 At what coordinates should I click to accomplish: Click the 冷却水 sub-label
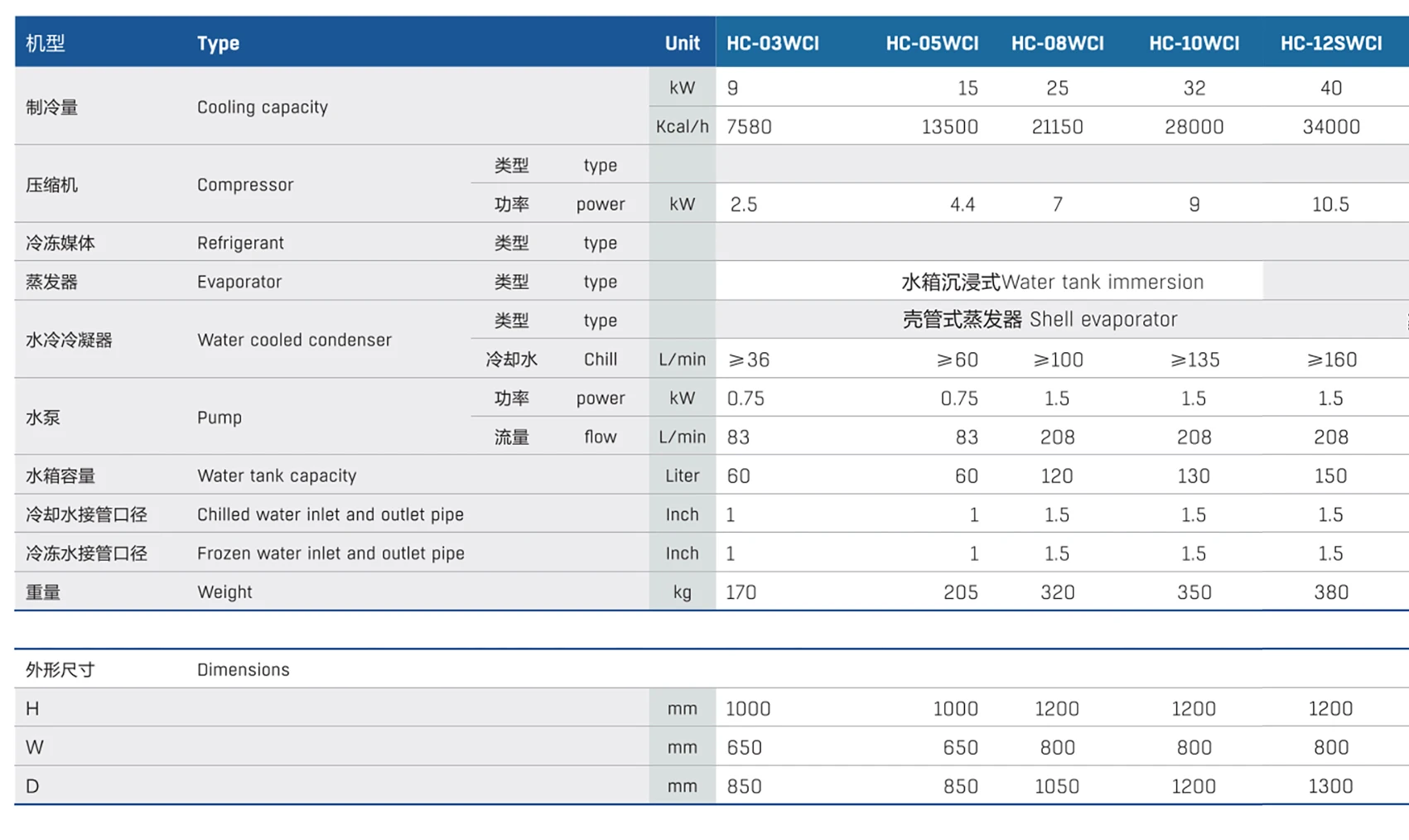coord(511,360)
